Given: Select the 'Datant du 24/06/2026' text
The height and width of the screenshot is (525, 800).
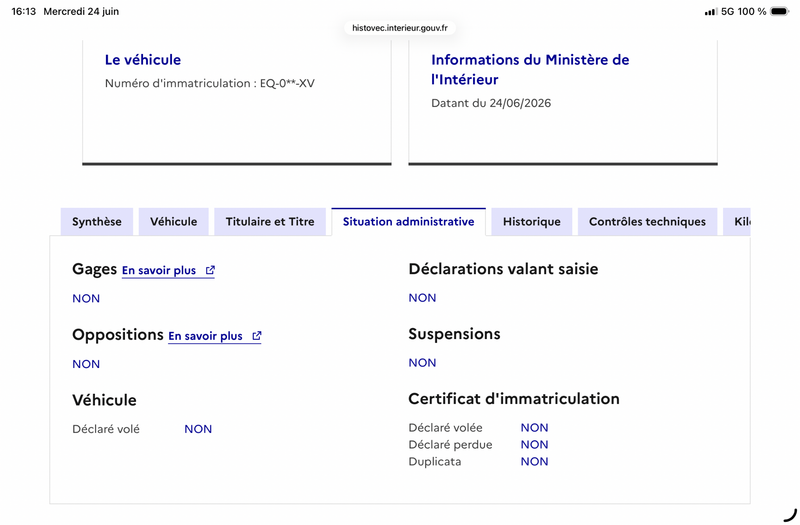Looking at the screenshot, I should click(491, 103).
